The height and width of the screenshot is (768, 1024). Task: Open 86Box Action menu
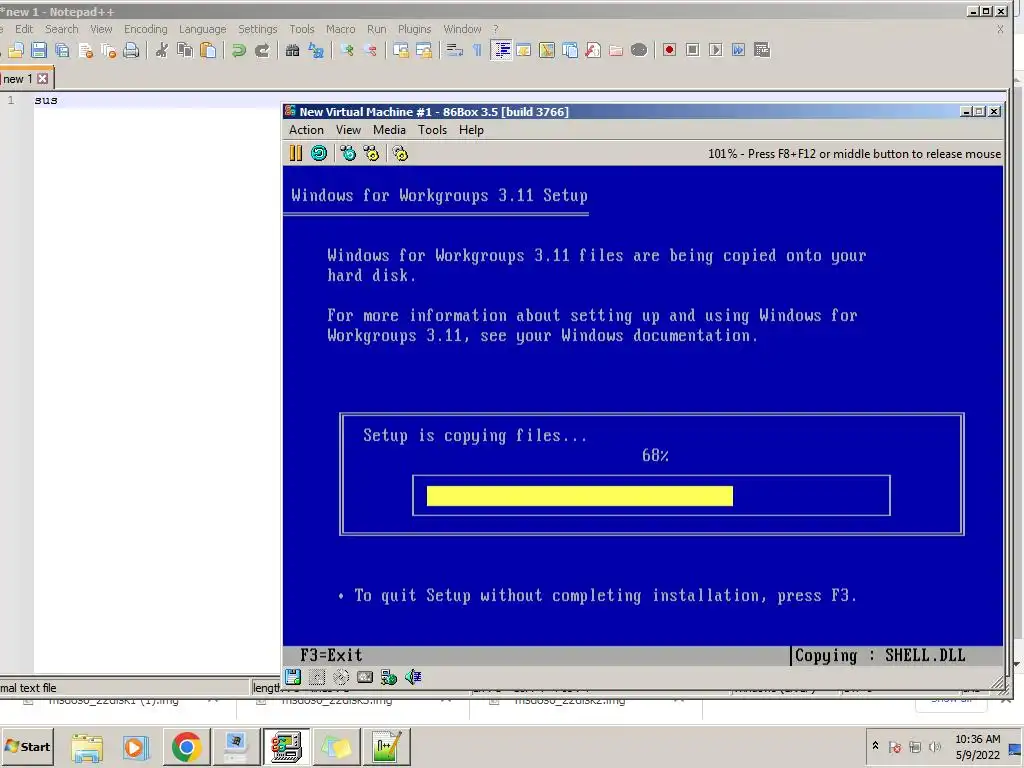pyautogui.click(x=306, y=130)
